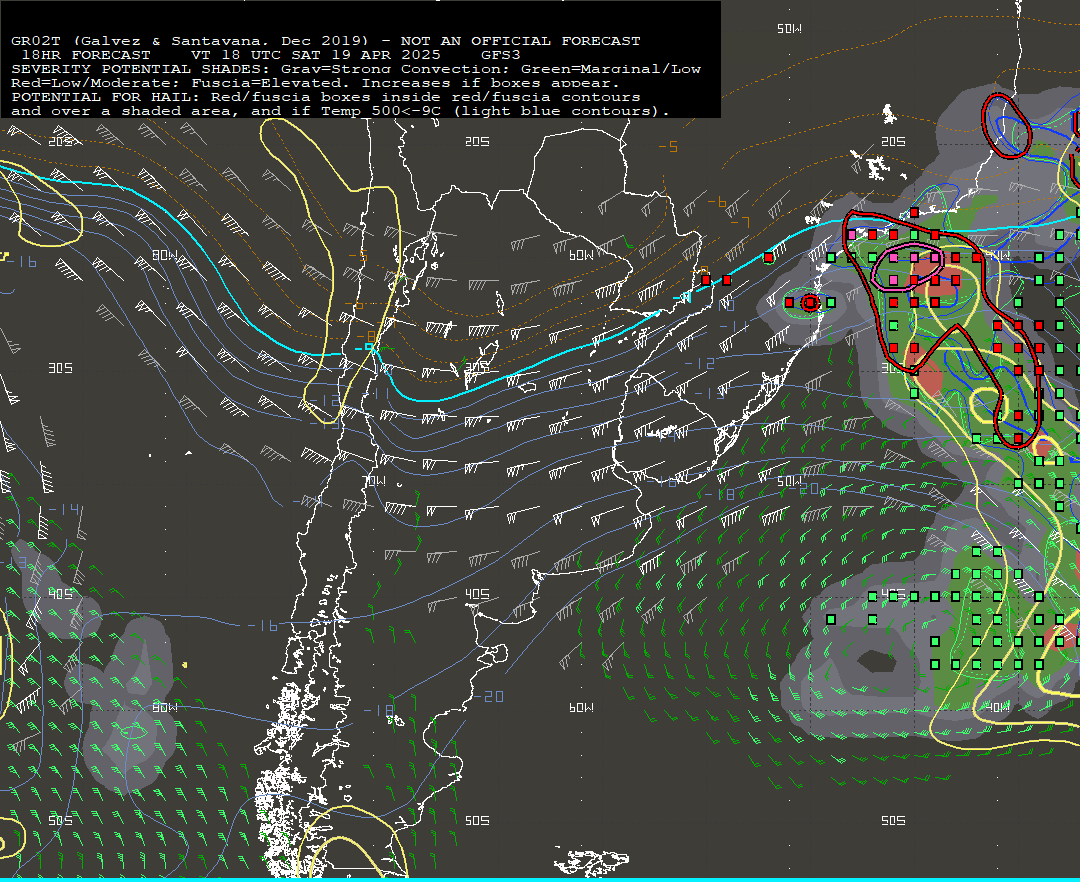Click valid time 'VT 18 UTC SAT 19 APR 2025'
Image resolution: width=1080 pixels, height=882 pixels.
pos(315,55)
